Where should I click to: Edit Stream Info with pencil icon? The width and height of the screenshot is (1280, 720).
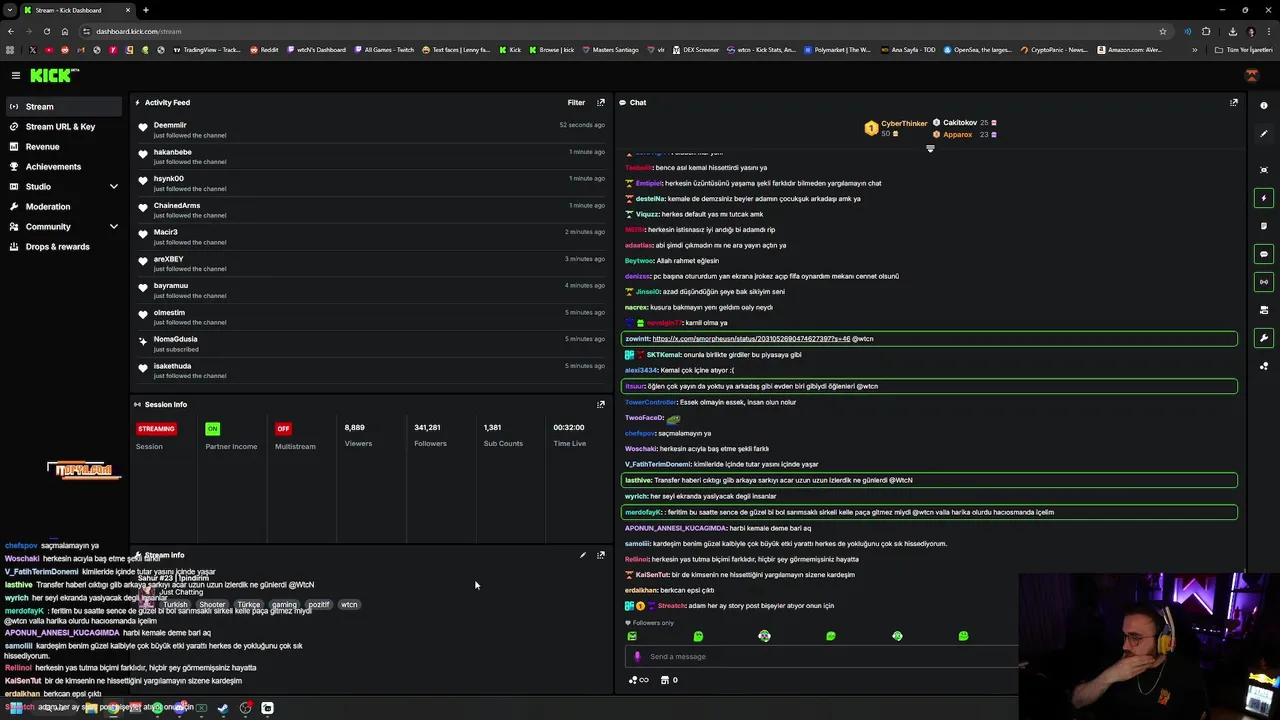[x=582, y=555]
